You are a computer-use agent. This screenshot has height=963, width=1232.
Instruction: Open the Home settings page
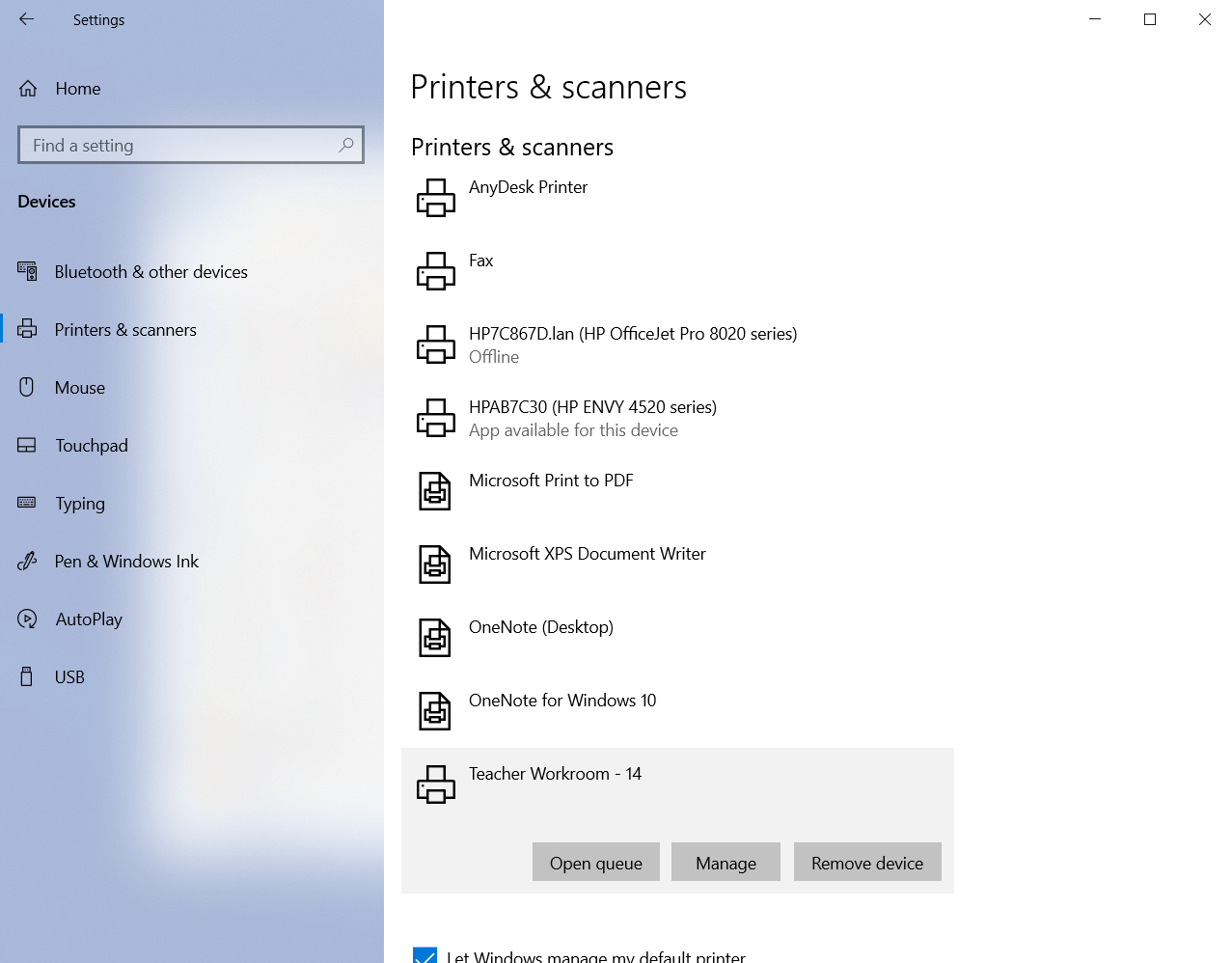(x=78, y=89)
